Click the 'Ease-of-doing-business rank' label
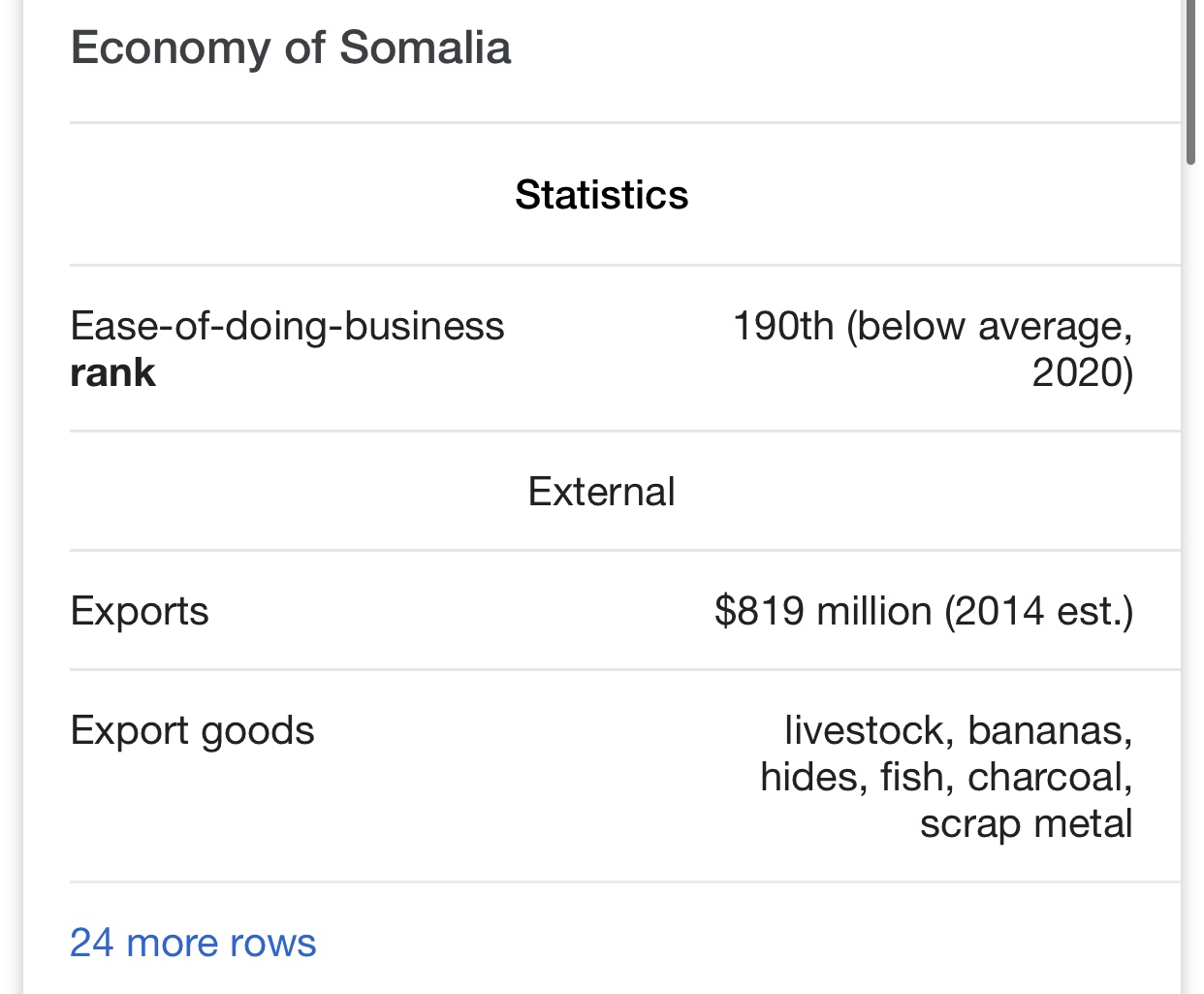Screen dimensions: 1204x994 (x=287, y=349)
